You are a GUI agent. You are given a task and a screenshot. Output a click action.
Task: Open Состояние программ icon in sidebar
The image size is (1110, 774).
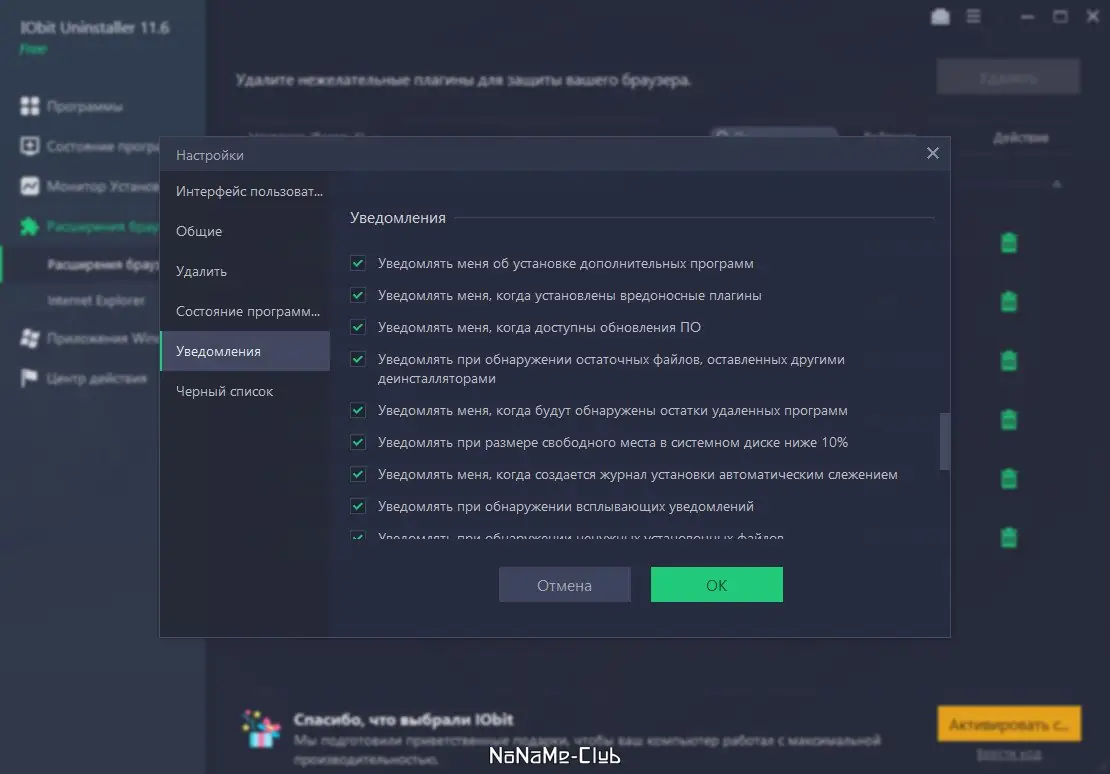[x=30, y=146]
